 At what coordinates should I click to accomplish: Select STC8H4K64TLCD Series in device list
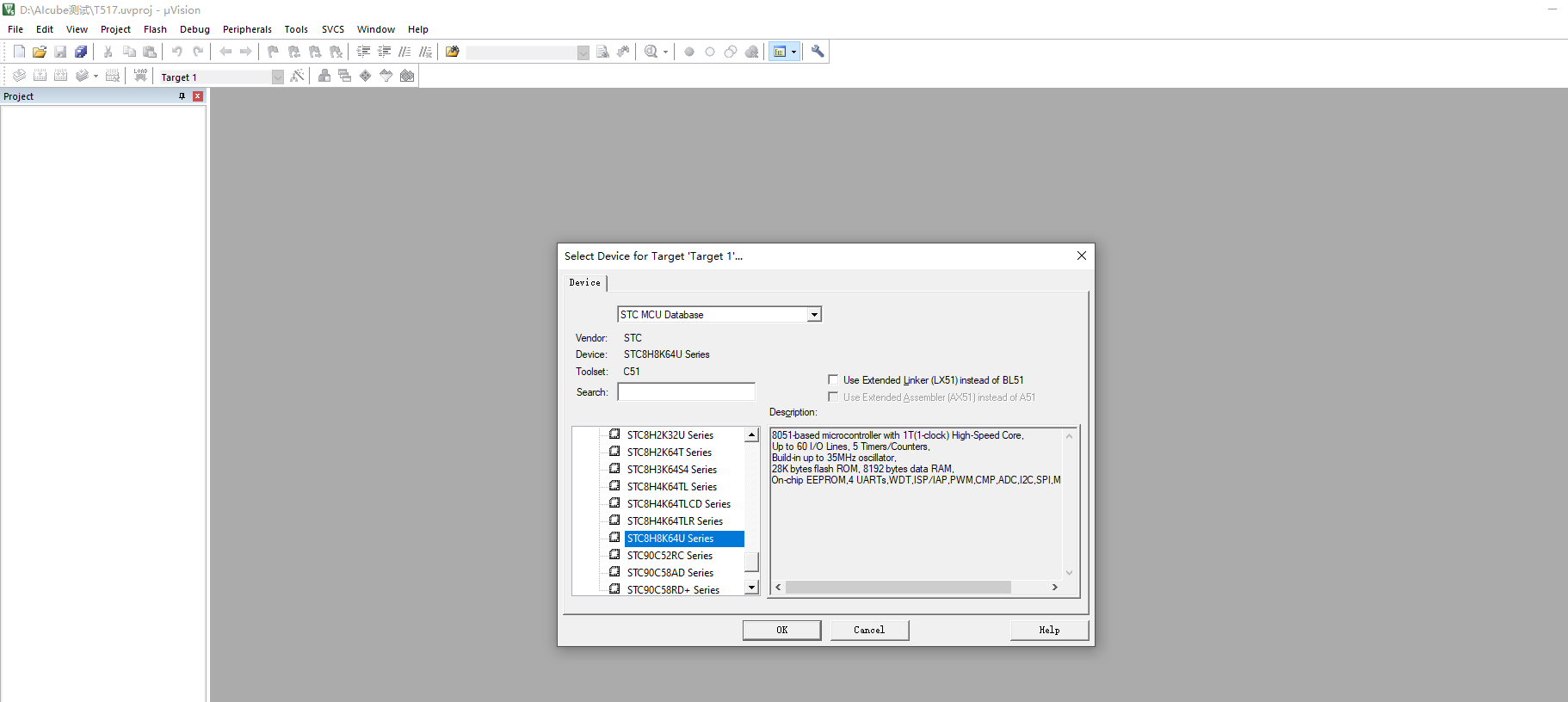pos(679,504)
